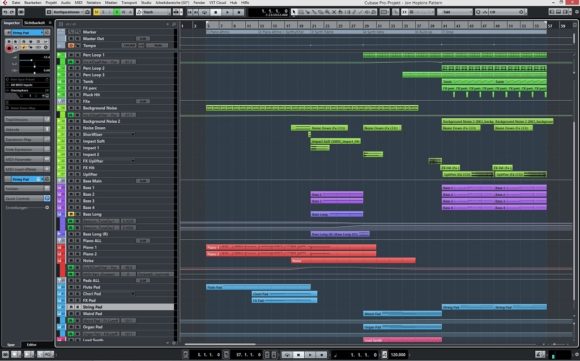Select the Mute X tool
Viewport: 580px width, 361px height.
333,12
